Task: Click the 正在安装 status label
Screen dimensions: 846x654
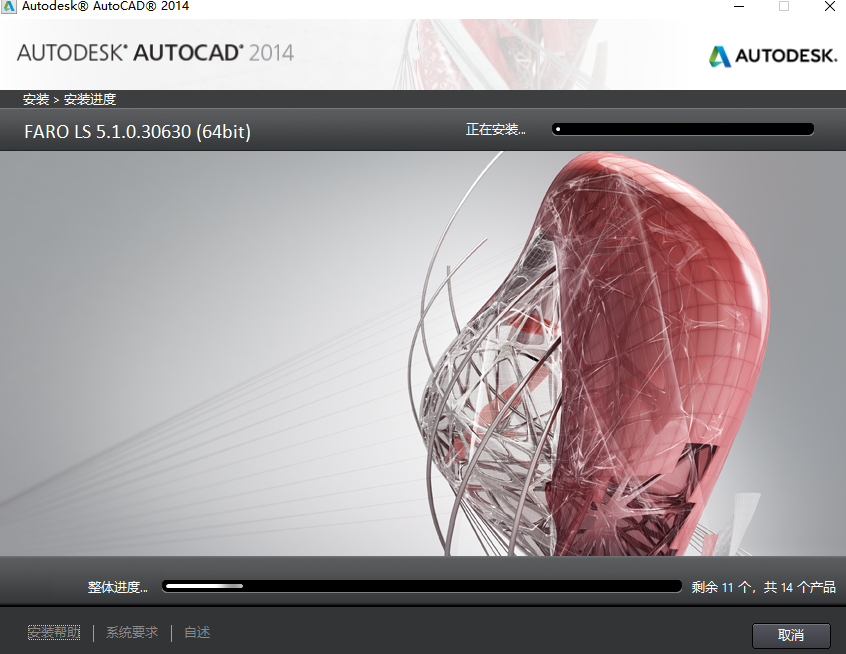Action: coord(496,129)
